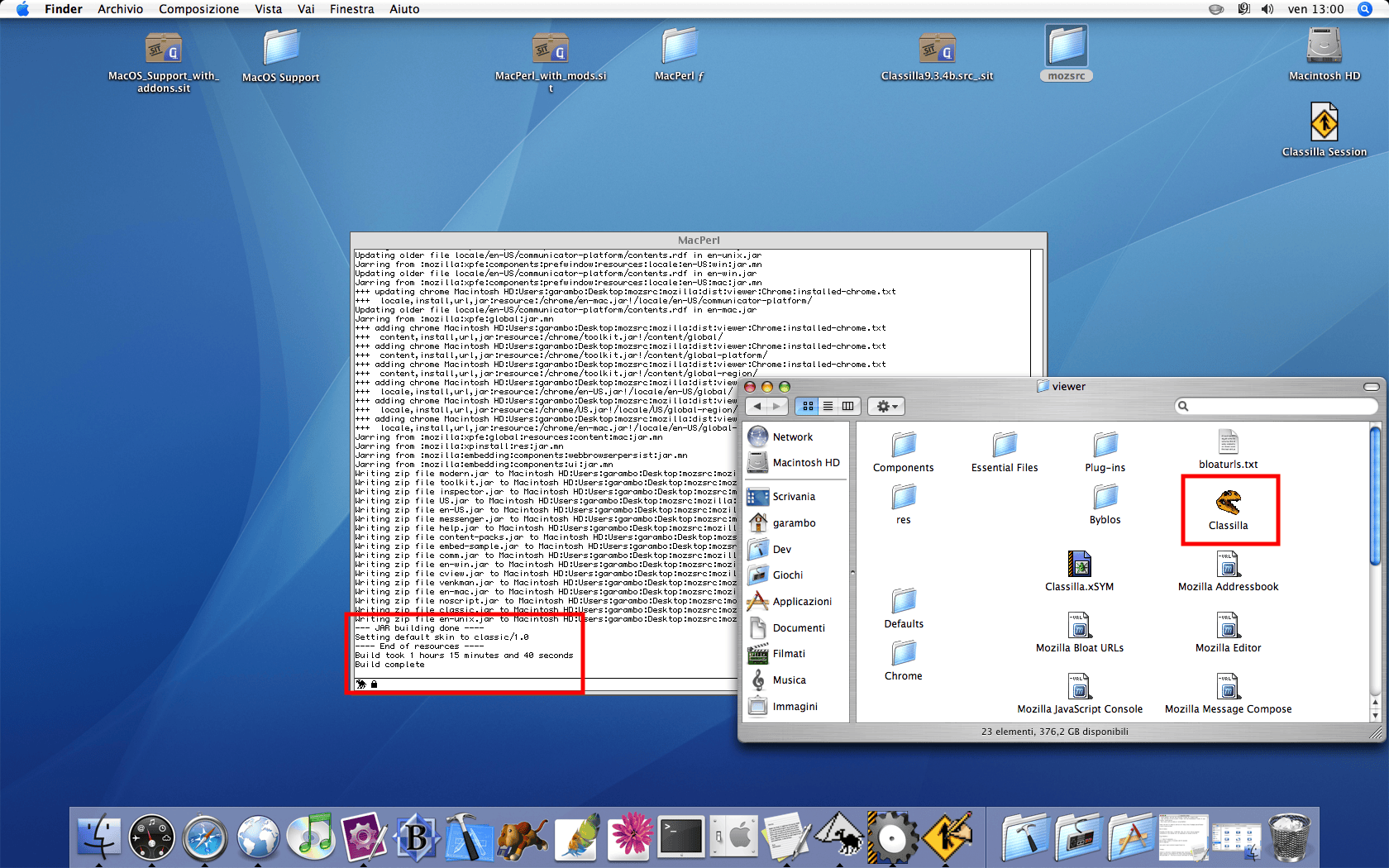Viewport: 1389px width, 868px height.
Task: Open the Archivio menu
Action: point(120,9)
